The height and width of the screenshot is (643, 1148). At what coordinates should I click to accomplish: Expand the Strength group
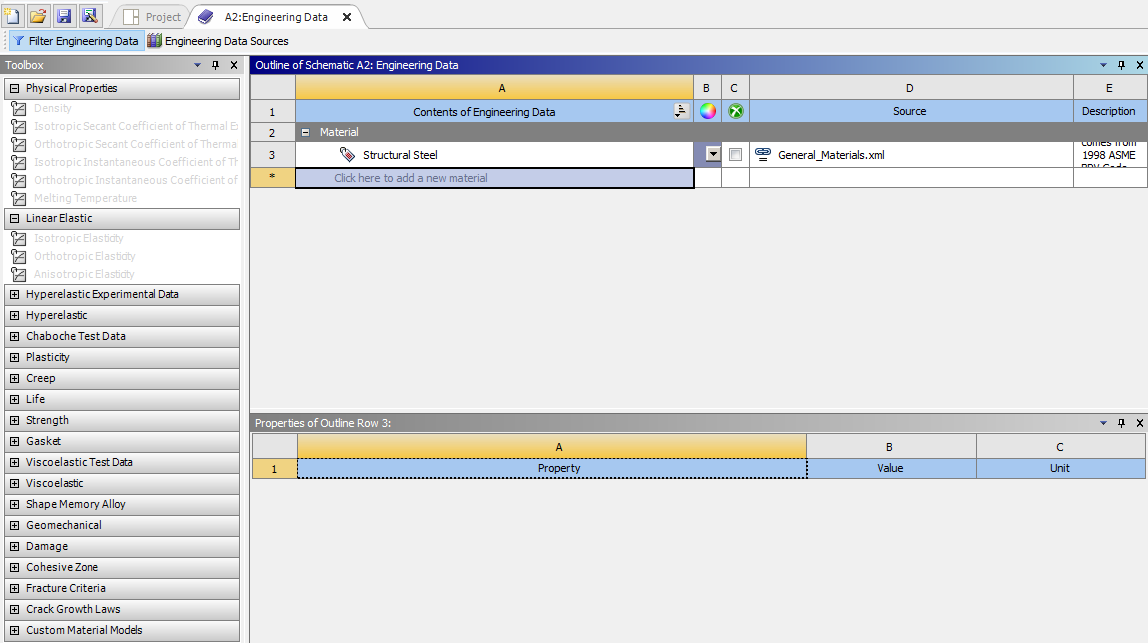coord(15,420)
